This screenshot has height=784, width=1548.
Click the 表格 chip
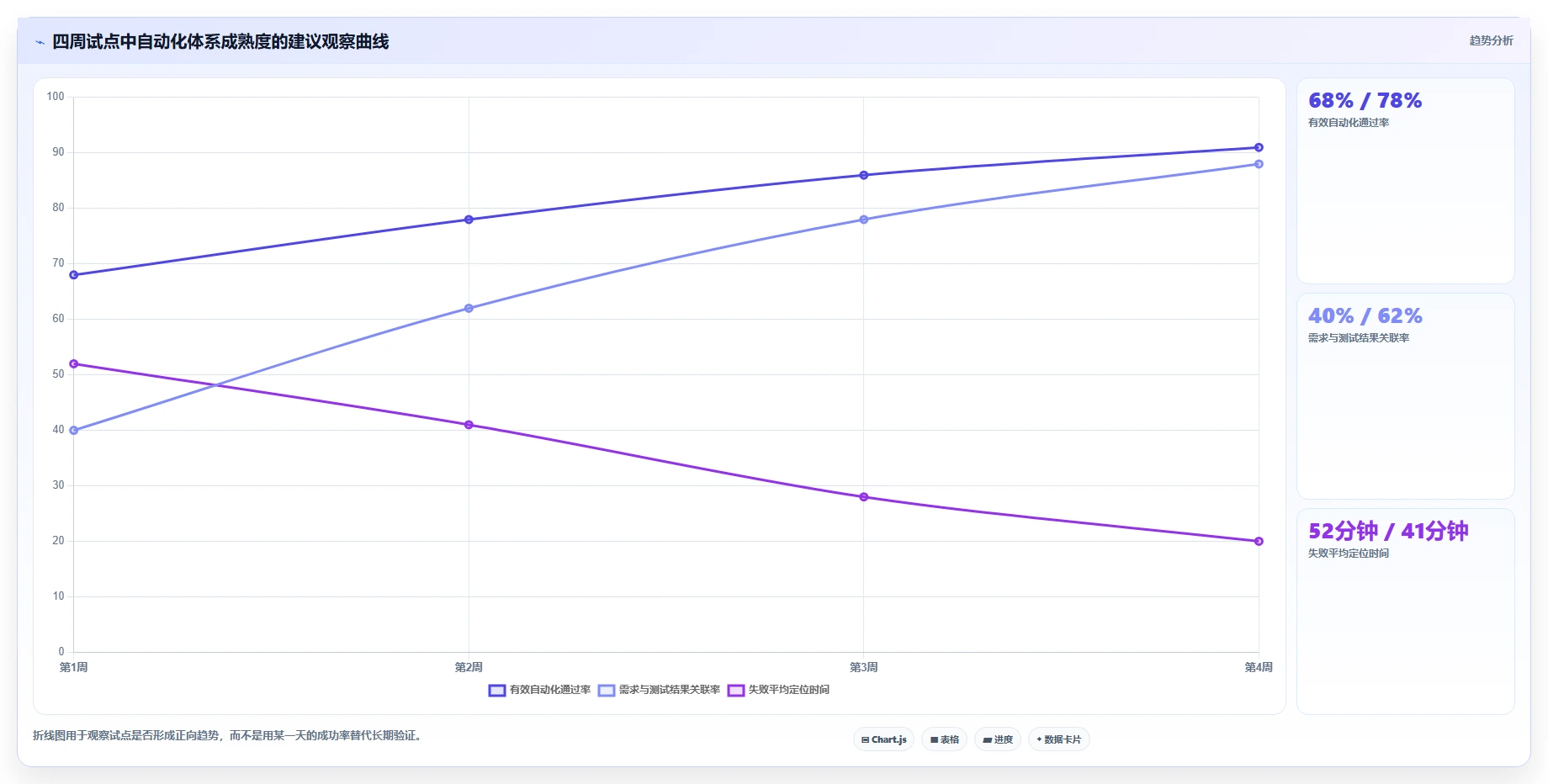[944, 739]
